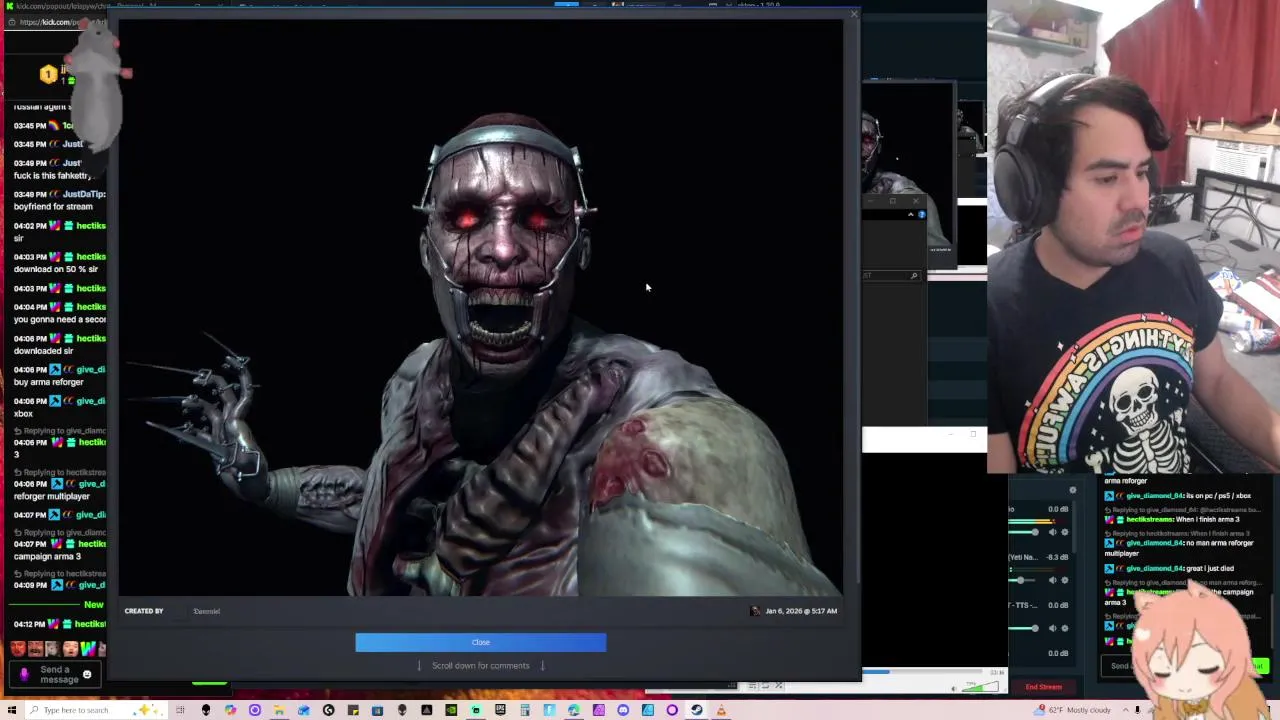Screen dimensions: 1280x720
Task: Open Logitech G icon on the taskbar
Action: click(x=328, y=710)
